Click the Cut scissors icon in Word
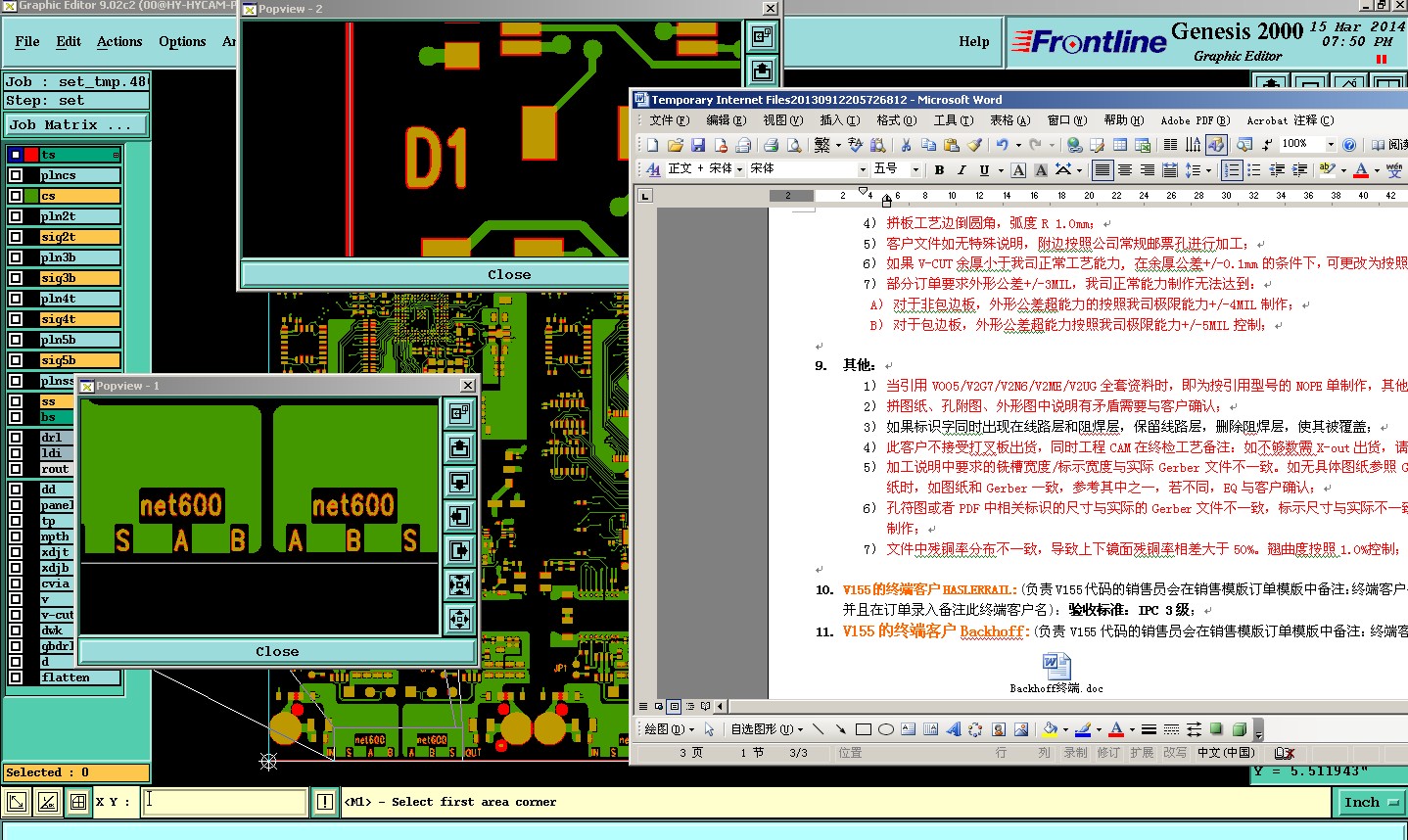Image resolution: width=1408 pixels, height=840 pixels. 906,145
